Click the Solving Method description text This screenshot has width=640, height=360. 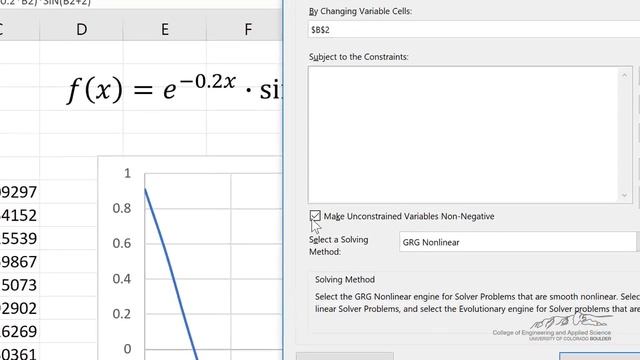477,302
